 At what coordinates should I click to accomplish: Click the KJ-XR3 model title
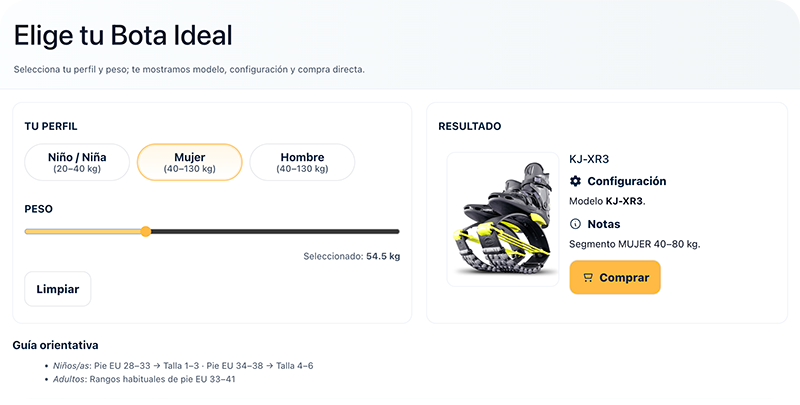point(589,159)
